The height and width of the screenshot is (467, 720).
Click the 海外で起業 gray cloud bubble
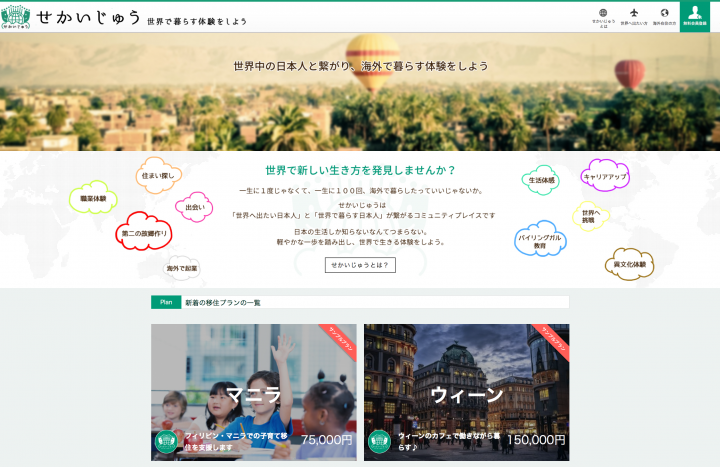pos(182,268)
